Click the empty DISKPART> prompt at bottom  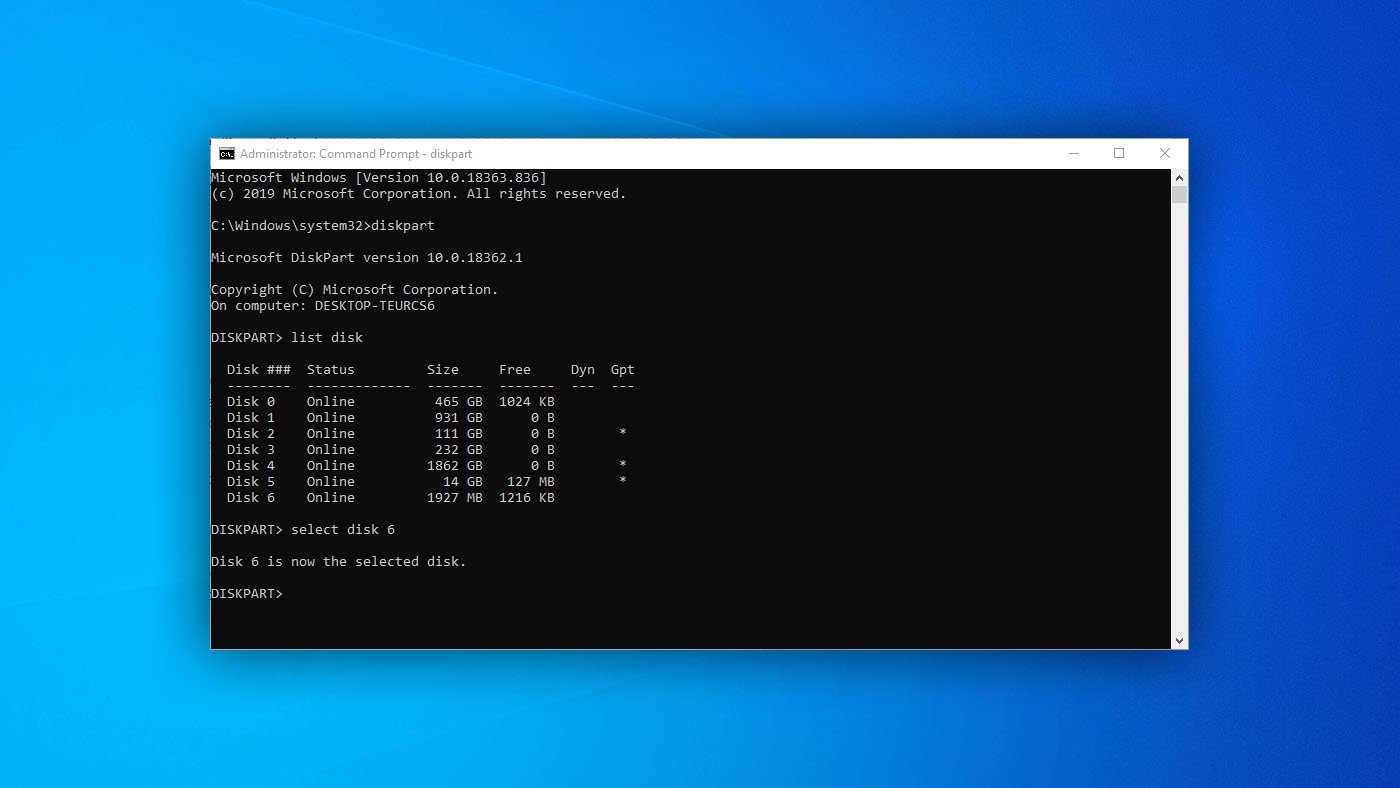click(247, 593)
